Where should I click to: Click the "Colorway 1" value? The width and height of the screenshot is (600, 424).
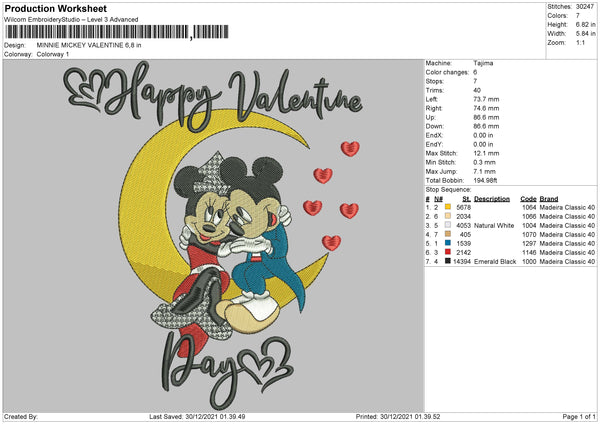tap(53, 54)
